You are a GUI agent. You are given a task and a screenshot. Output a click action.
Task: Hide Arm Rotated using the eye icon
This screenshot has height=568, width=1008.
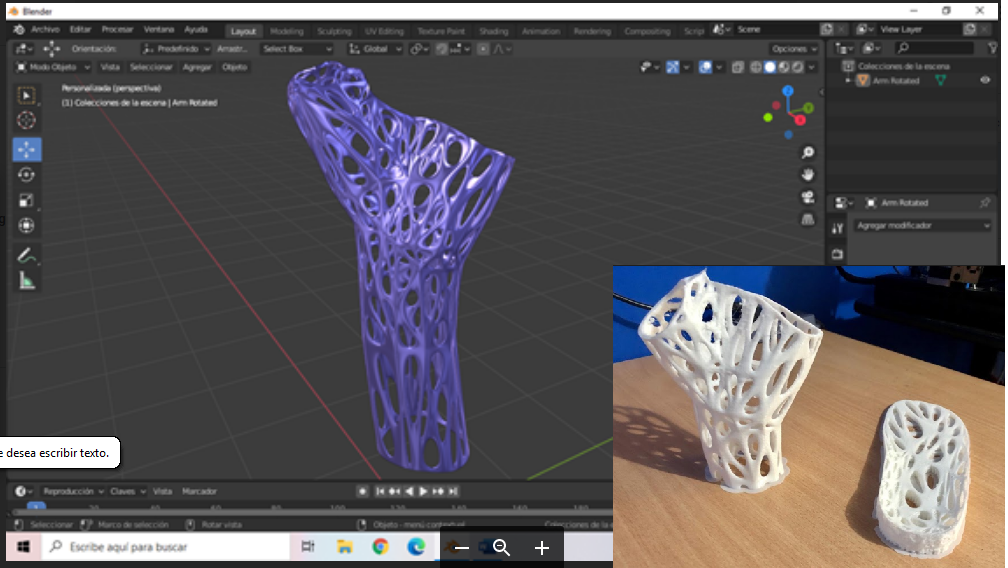click(984, 81)
